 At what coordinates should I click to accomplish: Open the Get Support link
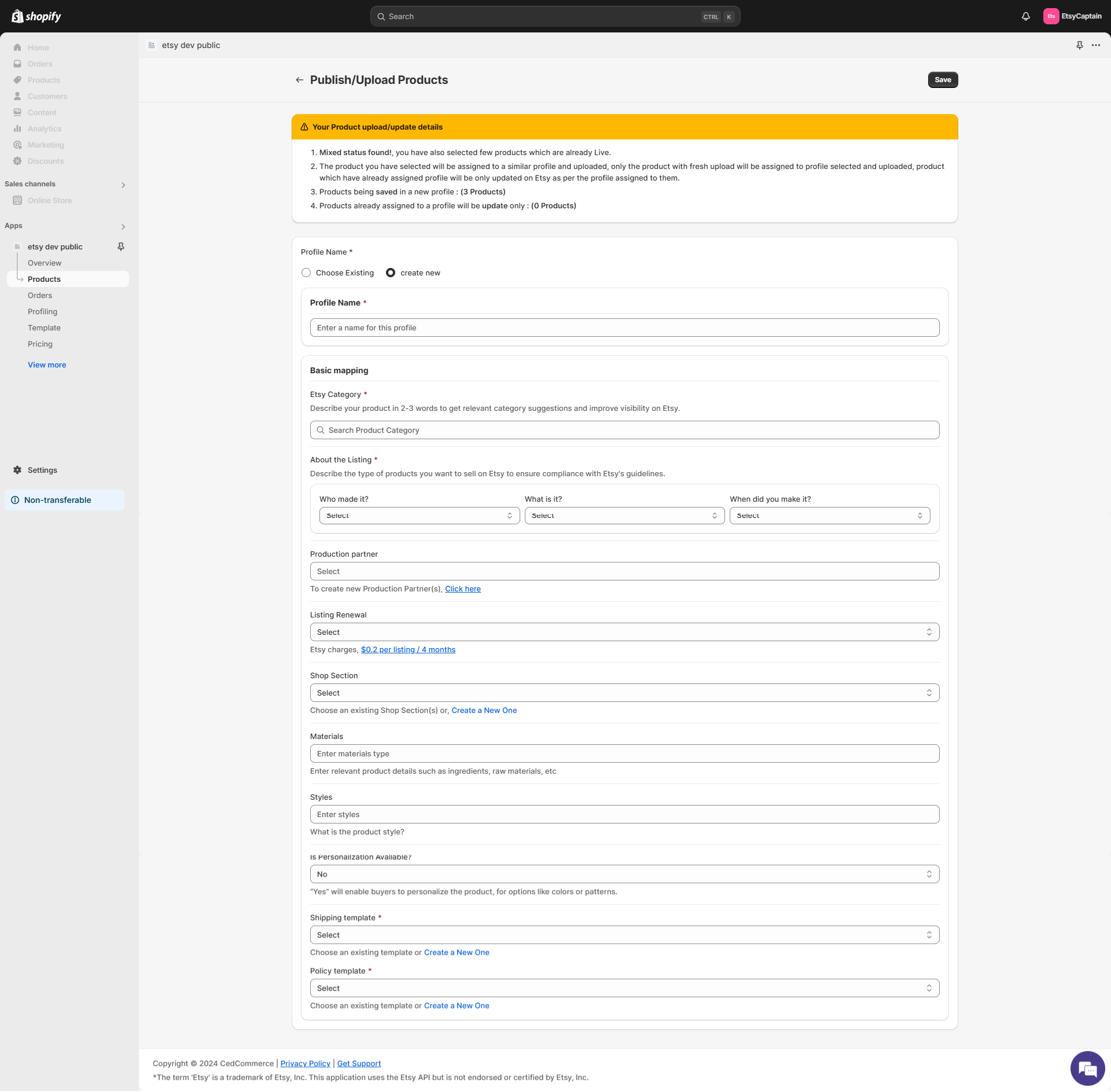[x=359, y=1063]
